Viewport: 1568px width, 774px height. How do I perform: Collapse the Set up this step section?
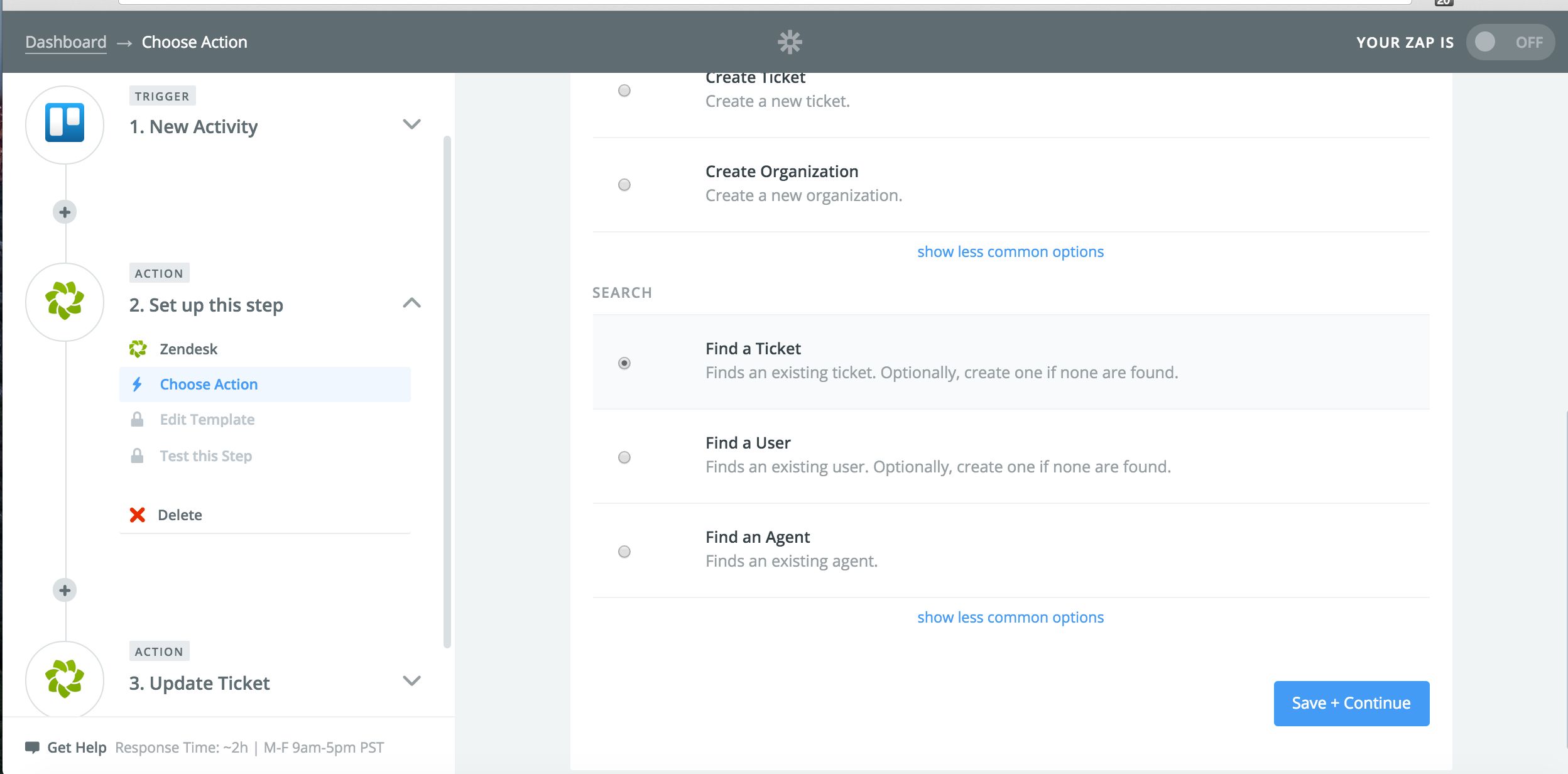pyautogui.click(x=411, y=303)
